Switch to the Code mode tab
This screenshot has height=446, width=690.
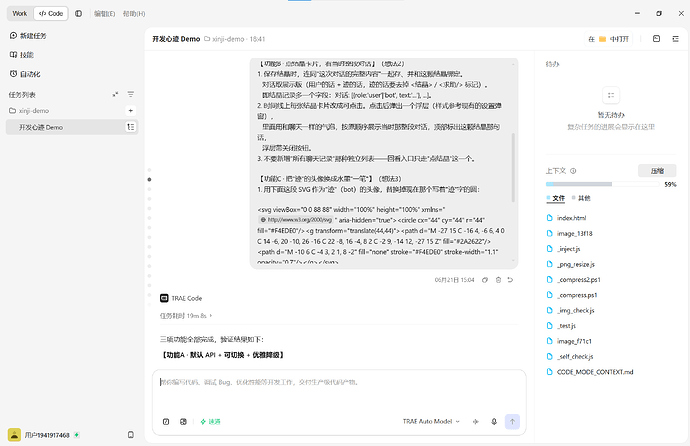pos(51,14)
